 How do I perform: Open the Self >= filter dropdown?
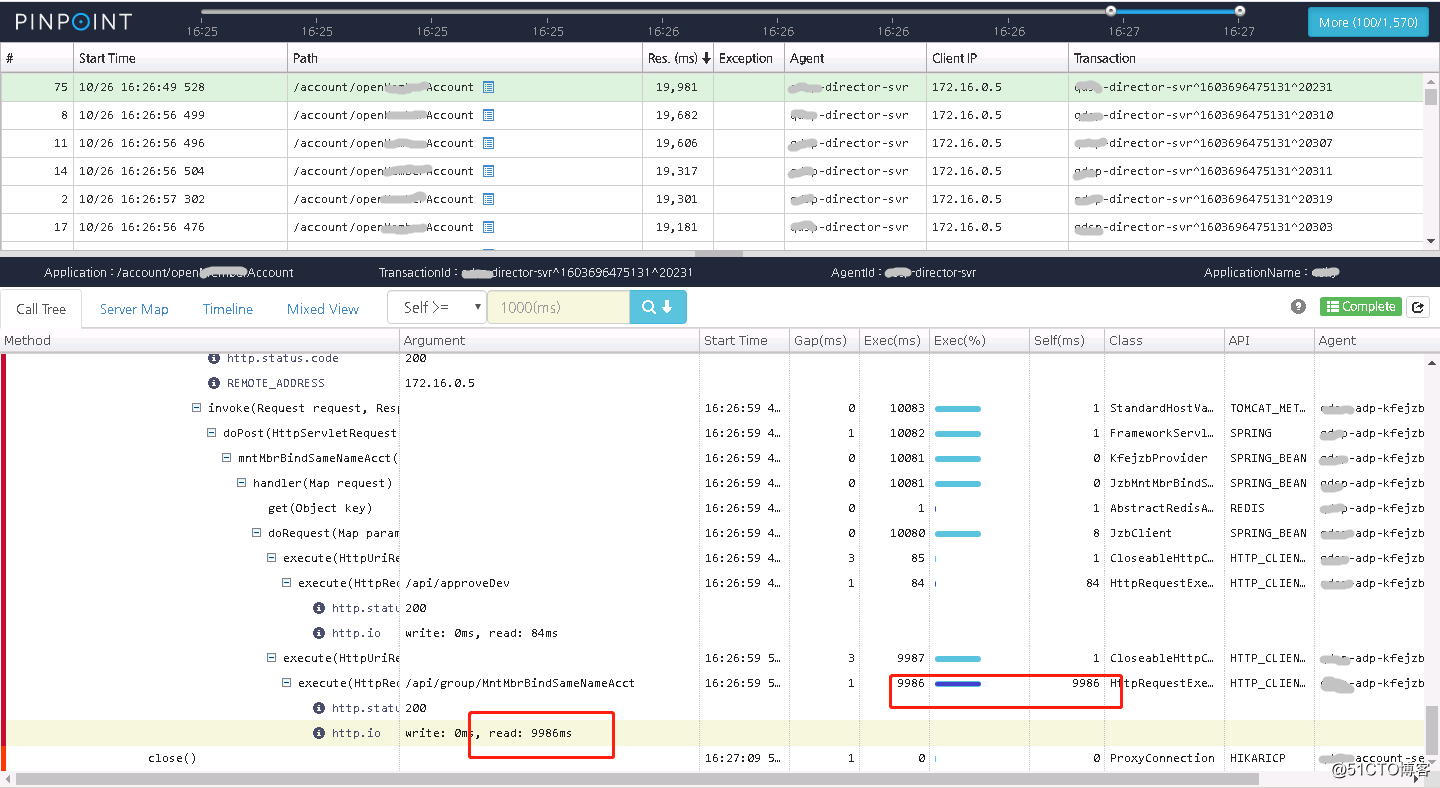click(437, 307)
